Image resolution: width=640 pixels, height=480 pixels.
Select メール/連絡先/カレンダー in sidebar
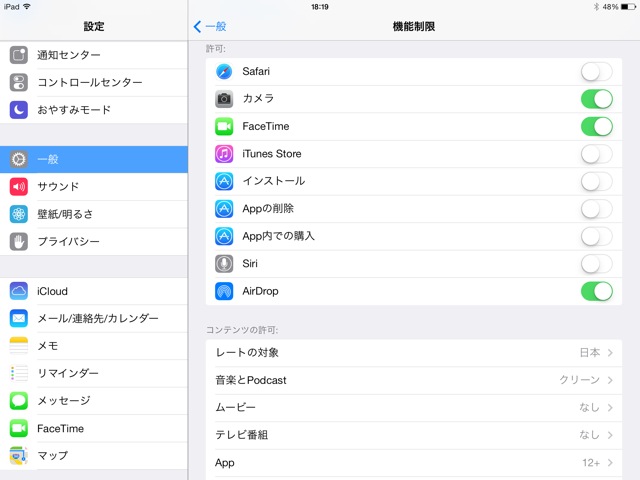[94, 318]
